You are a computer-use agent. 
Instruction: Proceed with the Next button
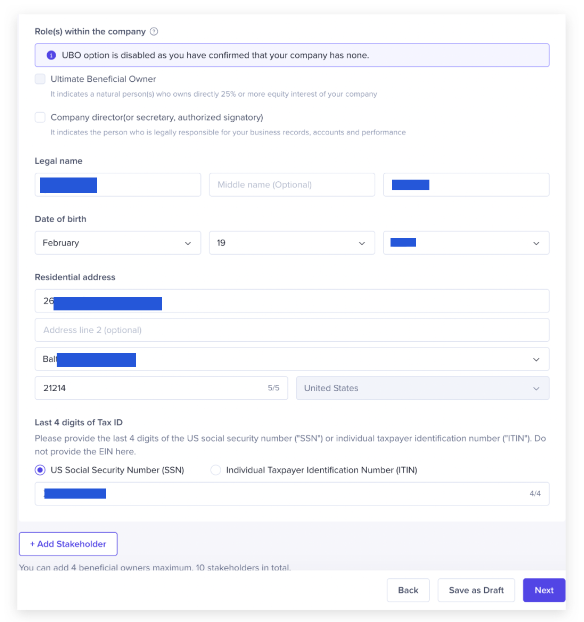click(544, 590)
